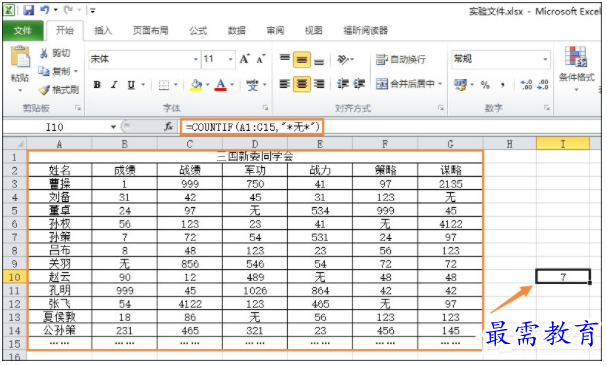Click the phonetic guide 文 icon
The image size is (607, 365).
pos(252,85)
